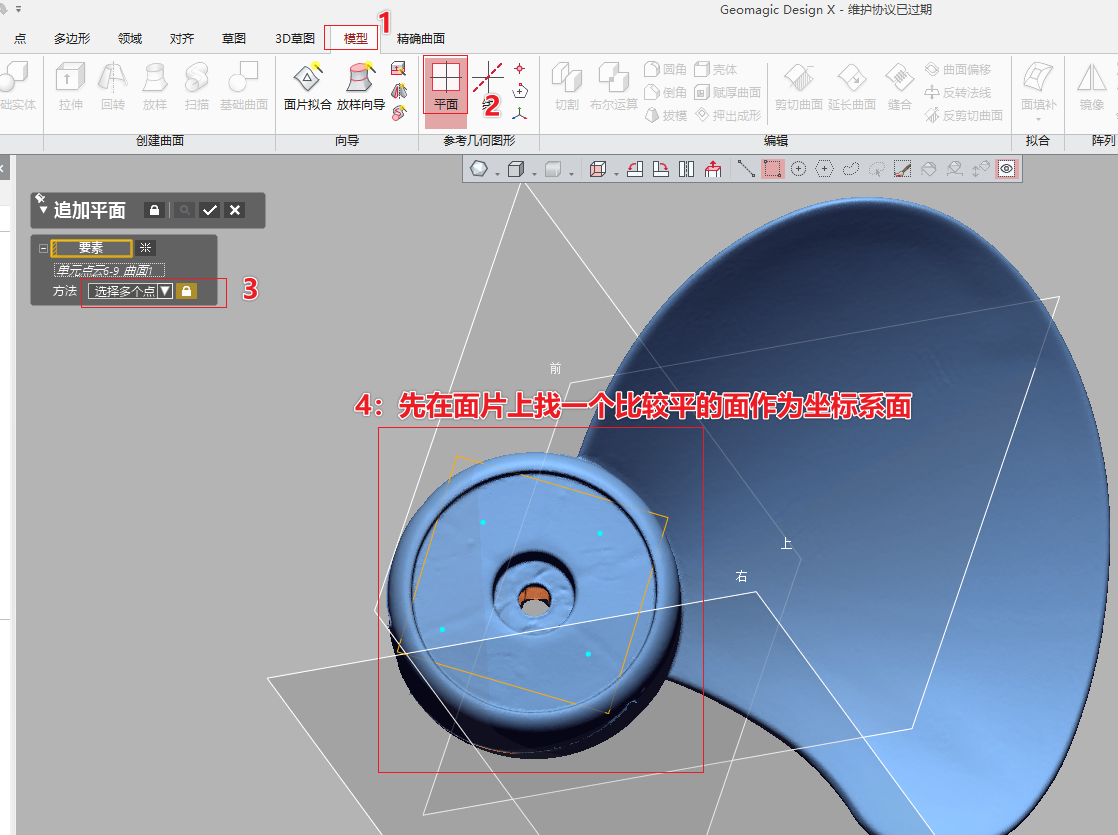Select the 缝合 (Sew) surface tool
This screenshot has height=835, width=1118.
coord(899,85)
